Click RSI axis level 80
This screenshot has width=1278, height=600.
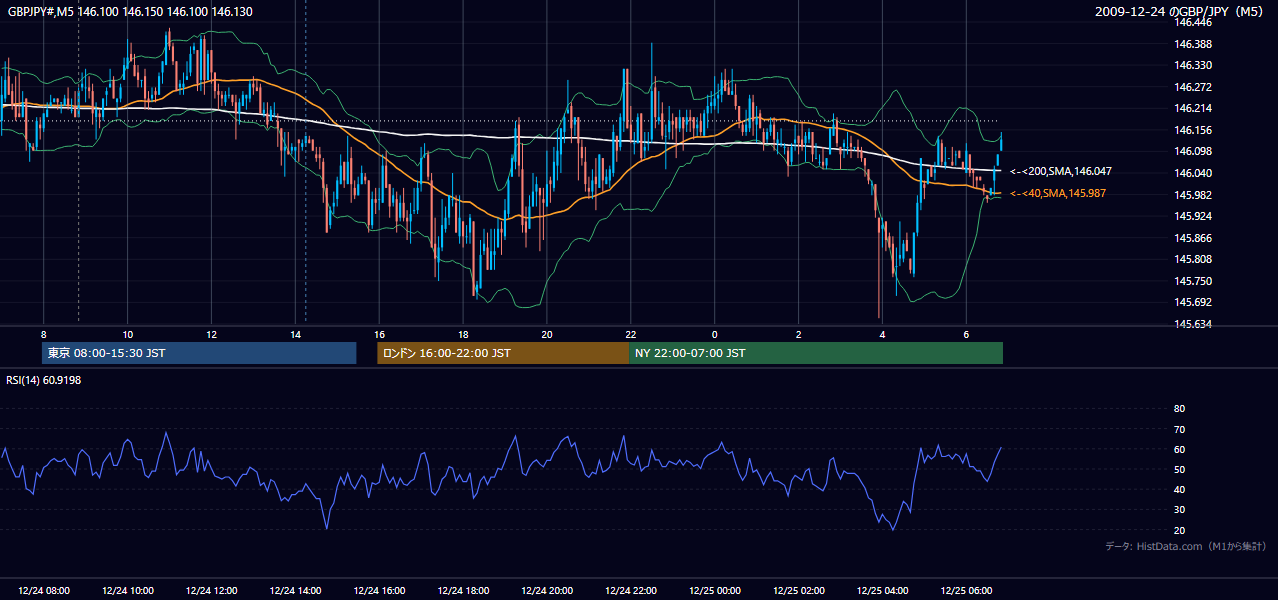pos(1179,409)
